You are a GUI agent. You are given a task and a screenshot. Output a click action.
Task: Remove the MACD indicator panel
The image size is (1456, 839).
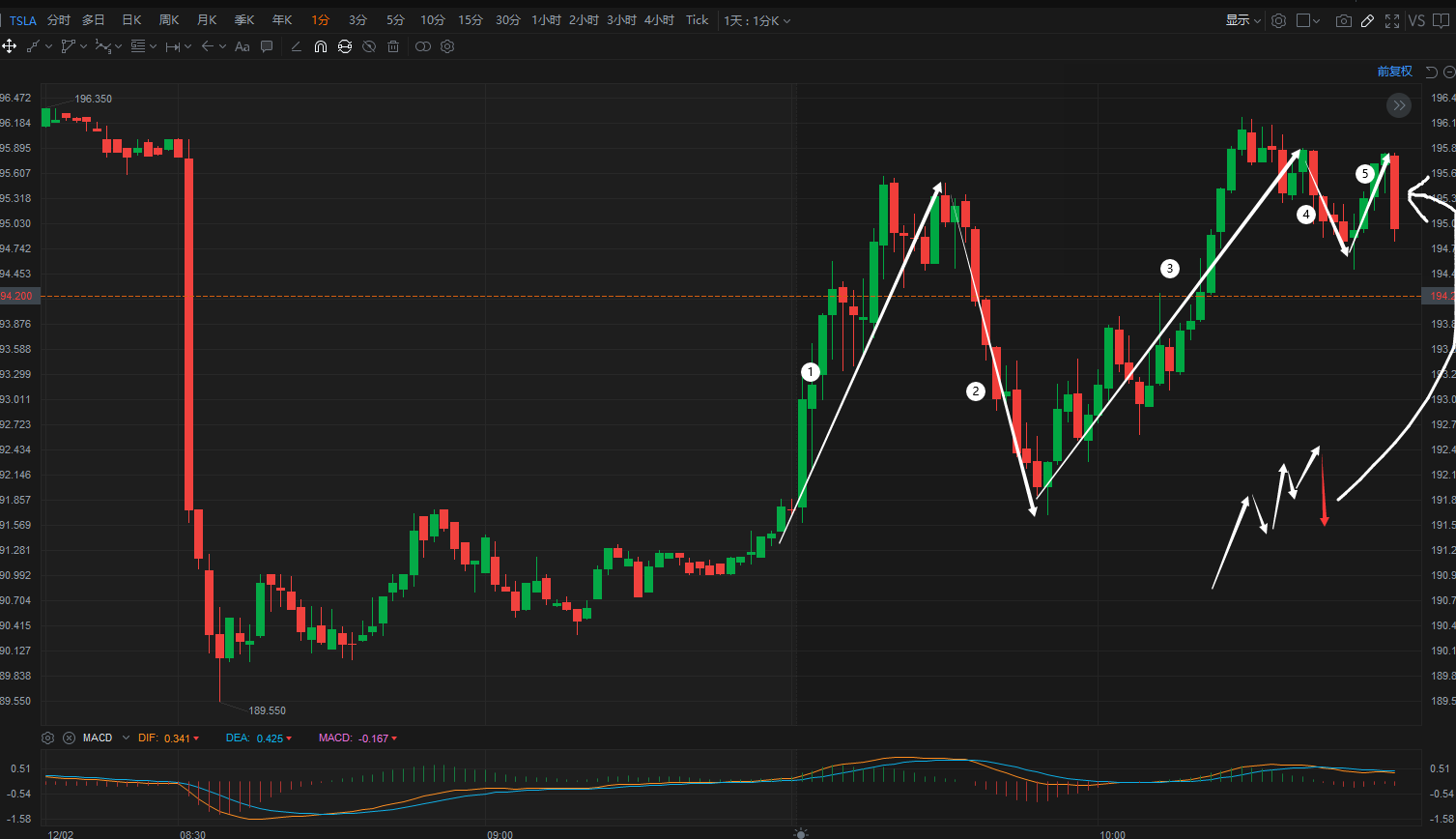click(x=69, y=738)
